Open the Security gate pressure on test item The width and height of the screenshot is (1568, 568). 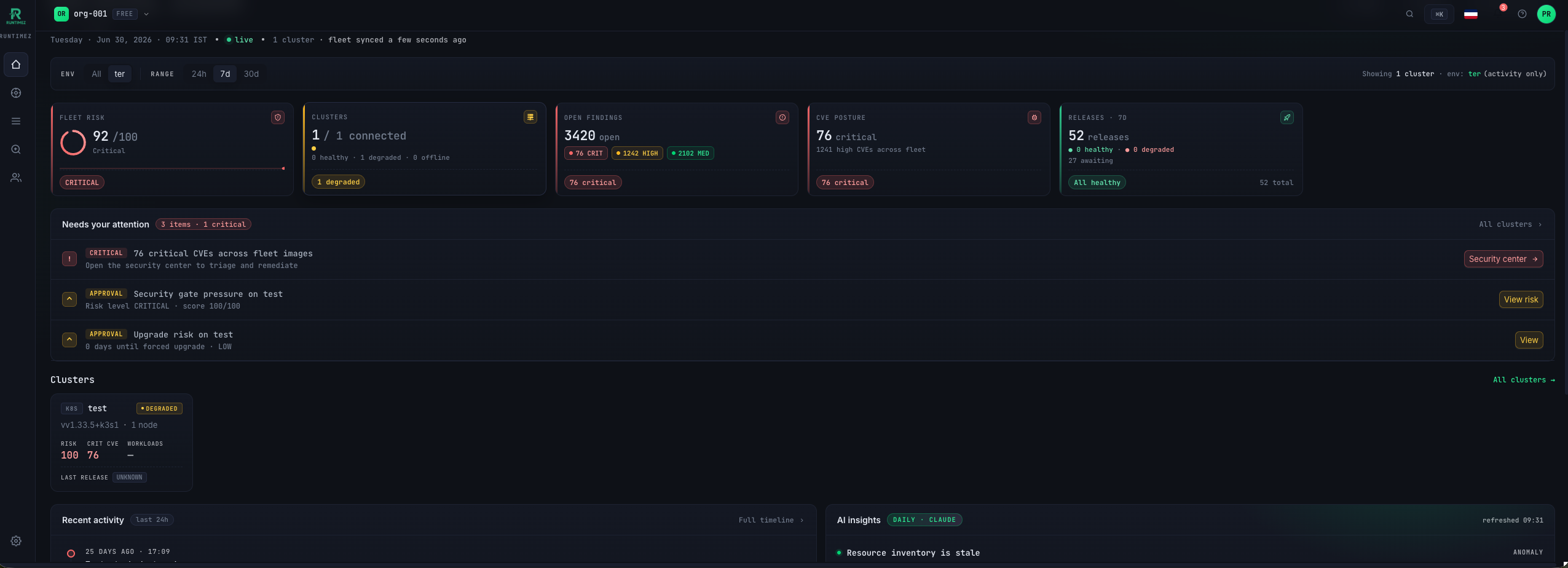click(x=803, y=300)
